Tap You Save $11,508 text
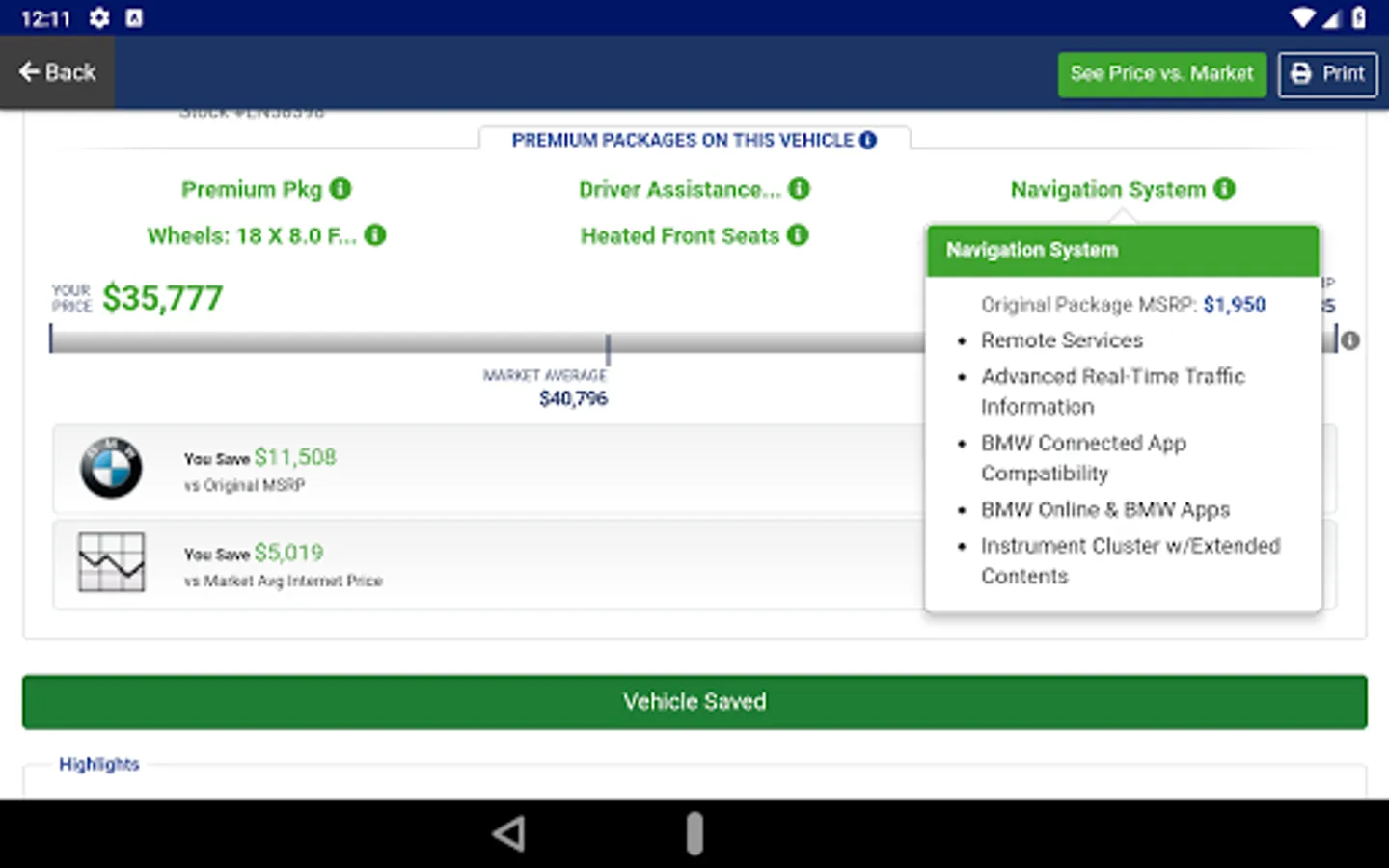 click(260, 458)
